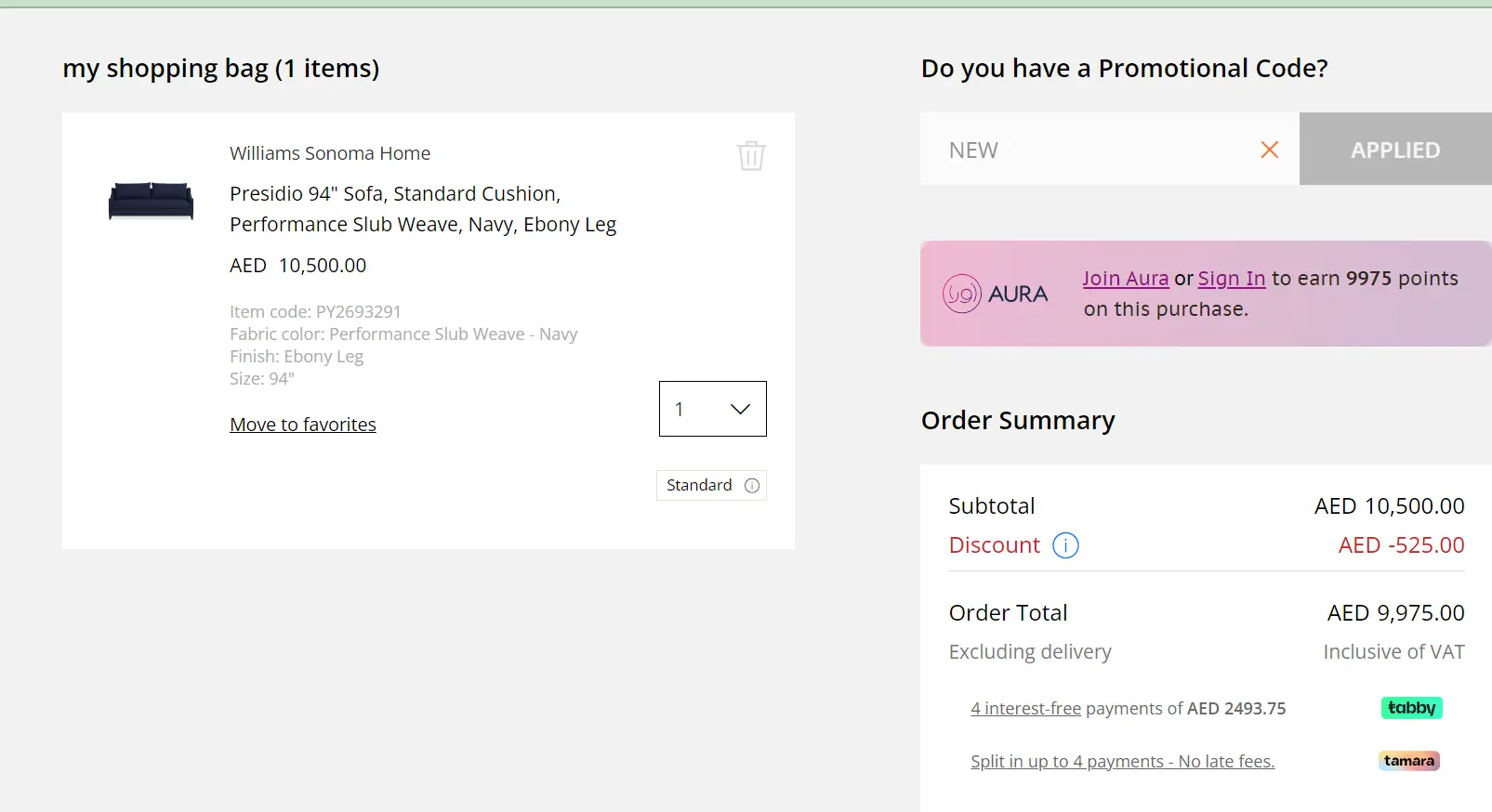The height and width of the screenshot is (812, 1492).
Task: Click the Williams Sonoma Home brand name
Action: pyautogui.click(x=330, y=153)
